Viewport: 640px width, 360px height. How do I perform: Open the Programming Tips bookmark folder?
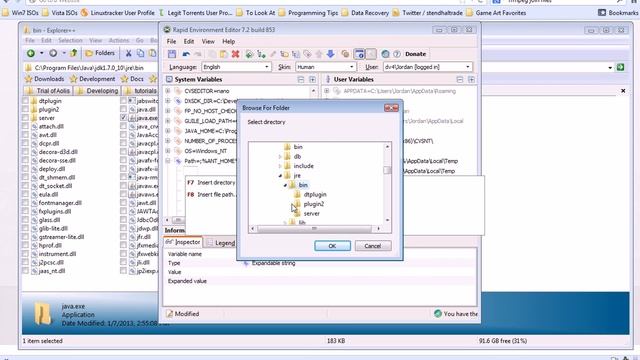pyautogui.click(x=309, y=13)
